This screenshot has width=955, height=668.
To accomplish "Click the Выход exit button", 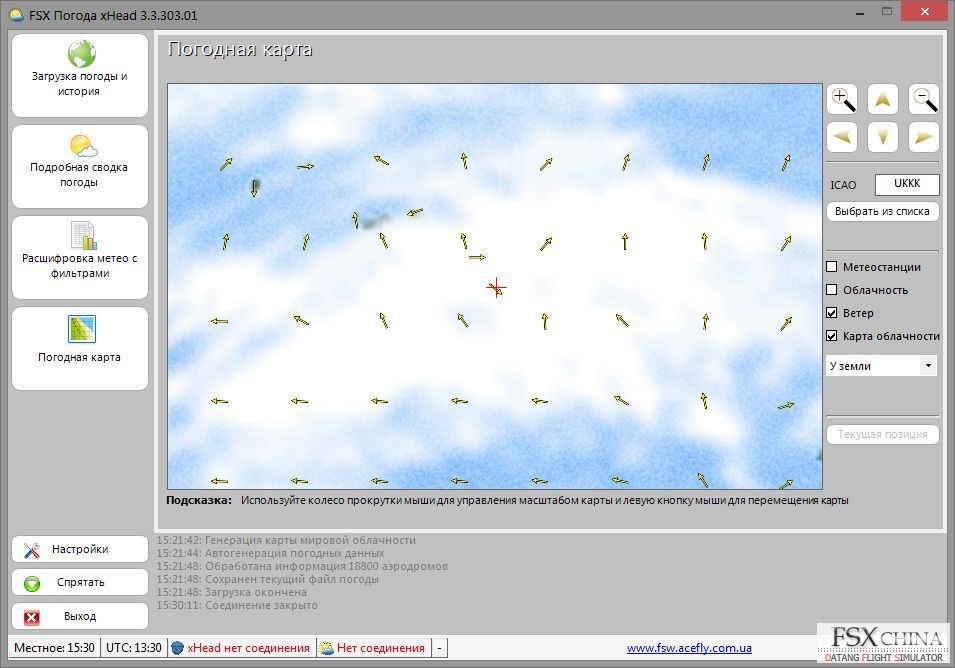I will 80,616.
